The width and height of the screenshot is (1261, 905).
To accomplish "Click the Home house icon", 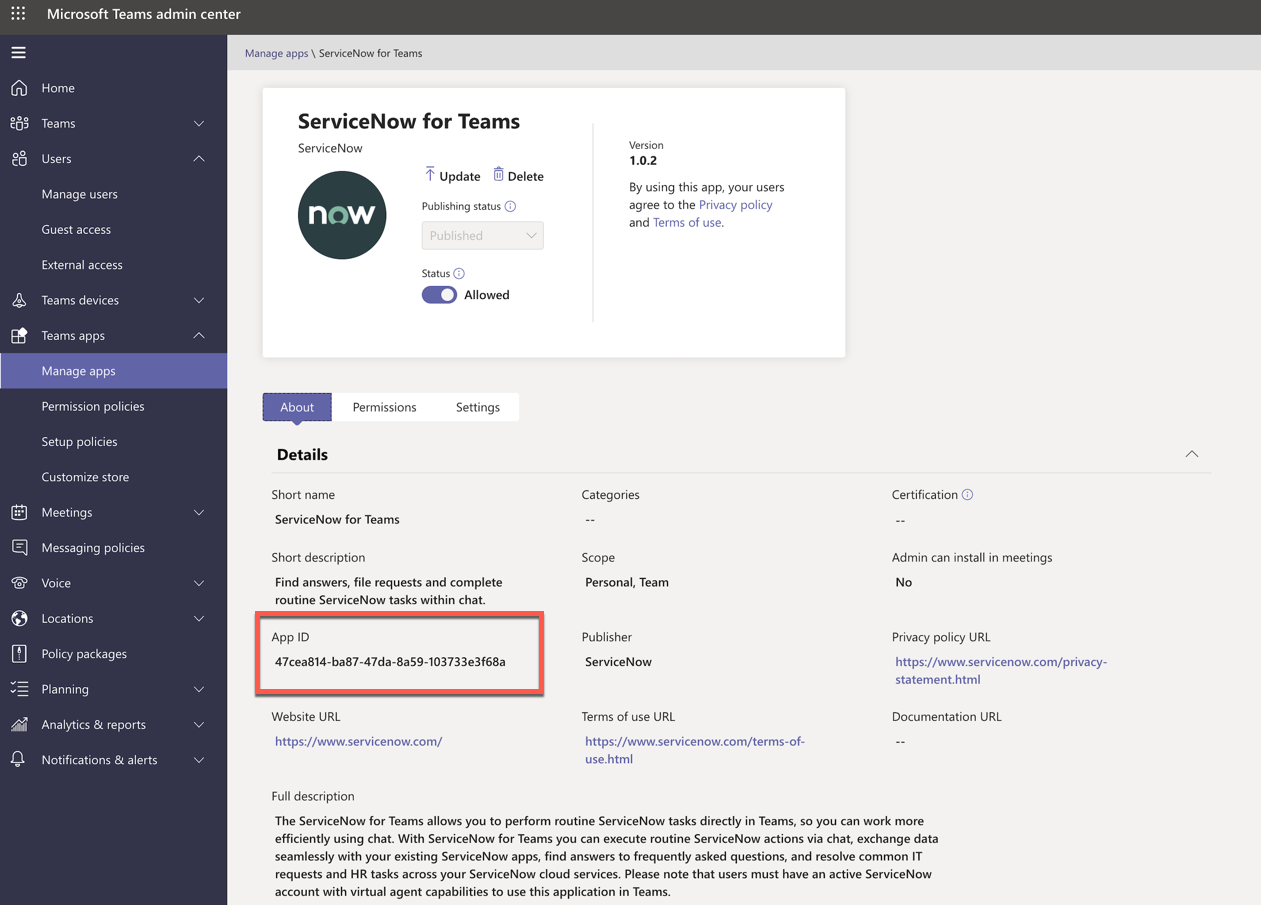I will pyautogui.click(x=19, y=88).
